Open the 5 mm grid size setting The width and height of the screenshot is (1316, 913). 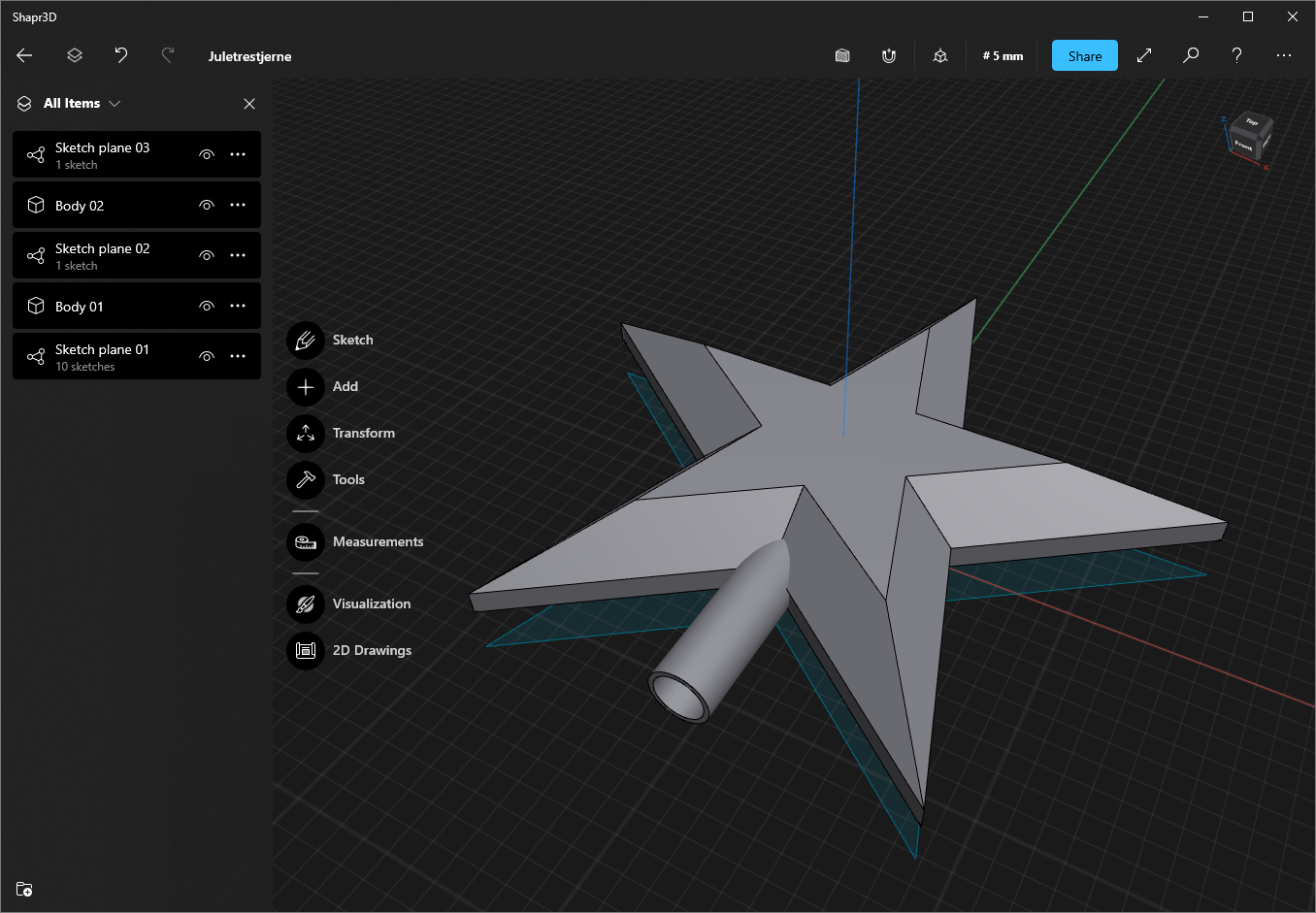tap(1003, 55)
